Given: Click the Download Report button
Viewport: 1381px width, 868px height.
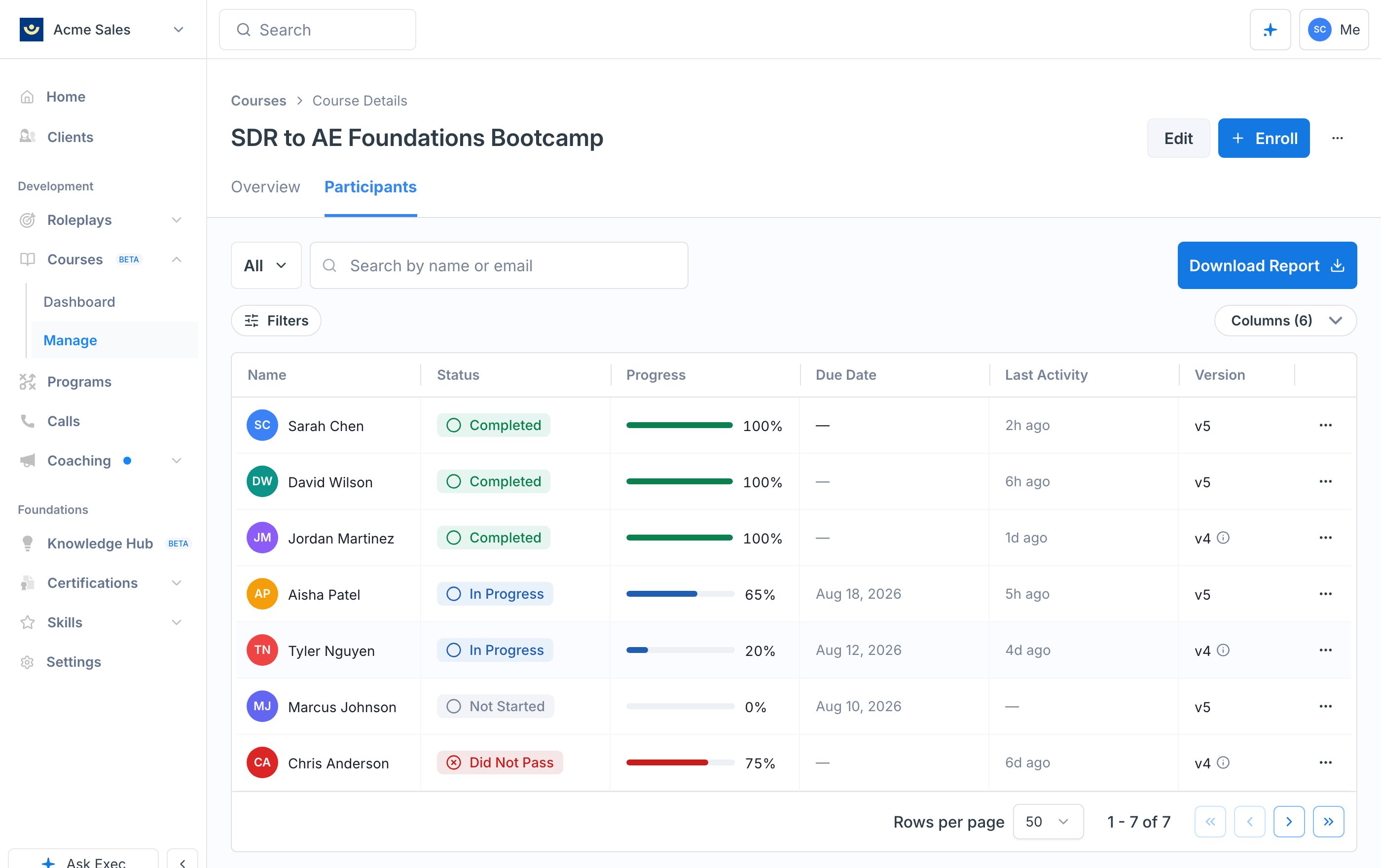Looking at the screenshot, I should click(x=1267, y=265).
